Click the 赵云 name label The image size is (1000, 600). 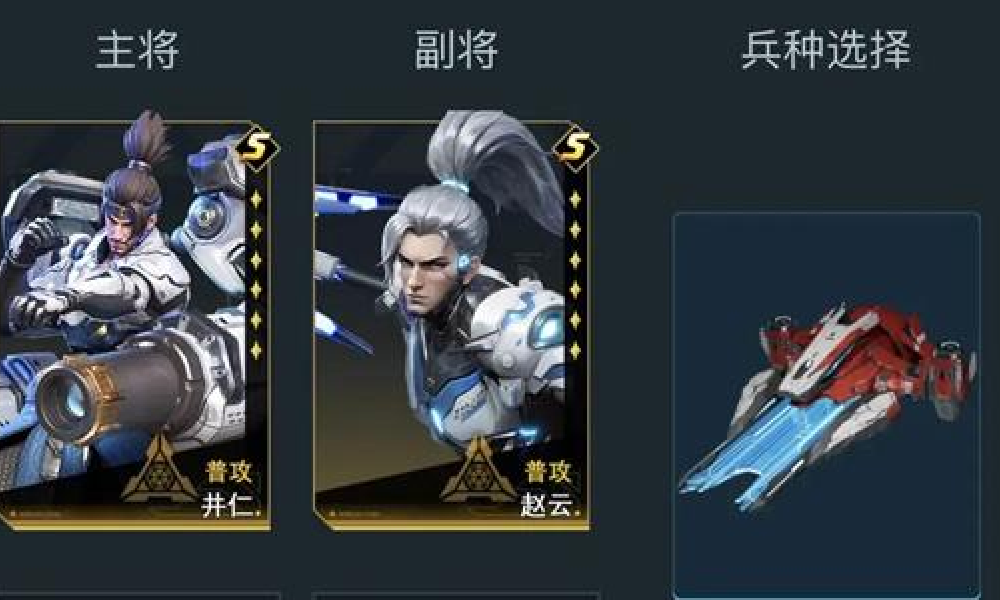tap(550, 506)
